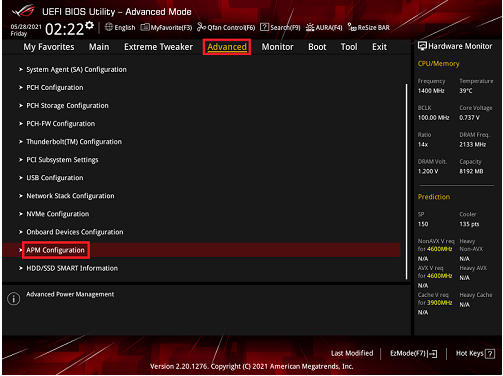Image resolution: width=503 pixels, height=376 pixels.
Task: Click the Prediction section heading
Action: 434,197
